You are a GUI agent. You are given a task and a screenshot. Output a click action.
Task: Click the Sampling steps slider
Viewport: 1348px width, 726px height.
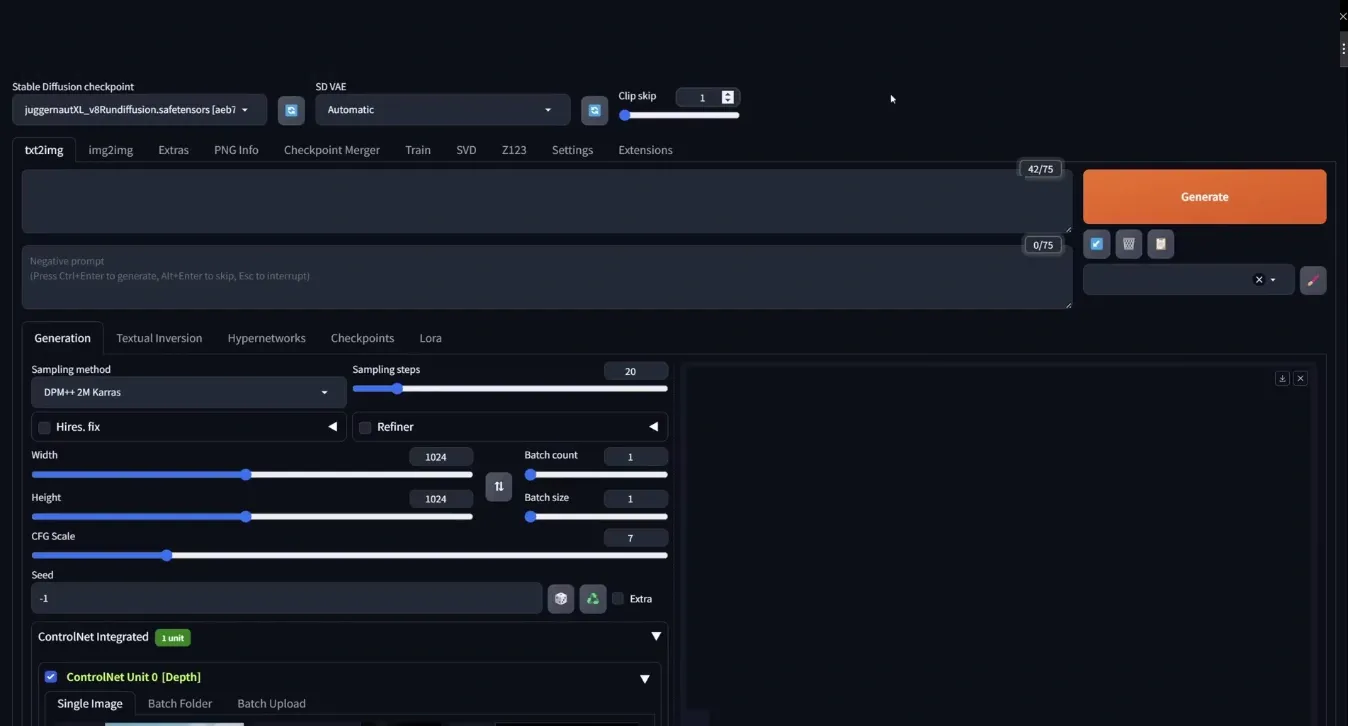pos(510,388)
